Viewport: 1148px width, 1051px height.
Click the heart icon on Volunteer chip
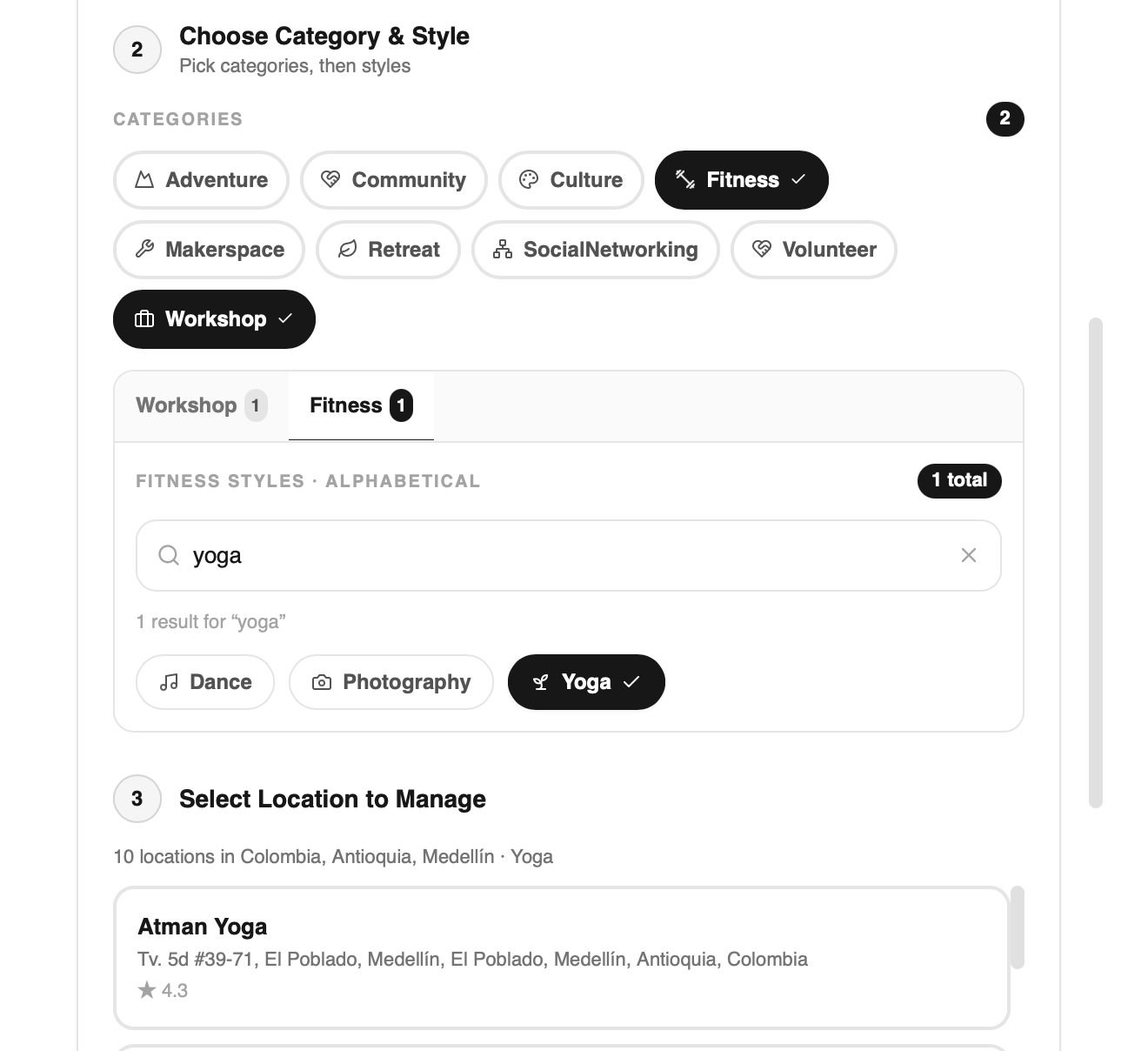pos(762,250)
